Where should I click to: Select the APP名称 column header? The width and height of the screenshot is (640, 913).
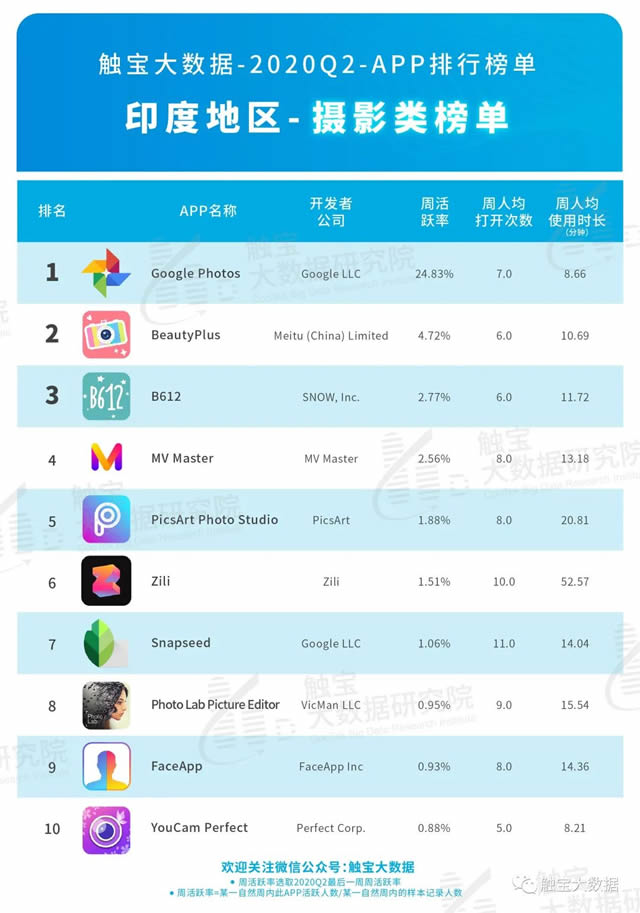(x=208, y=211)
